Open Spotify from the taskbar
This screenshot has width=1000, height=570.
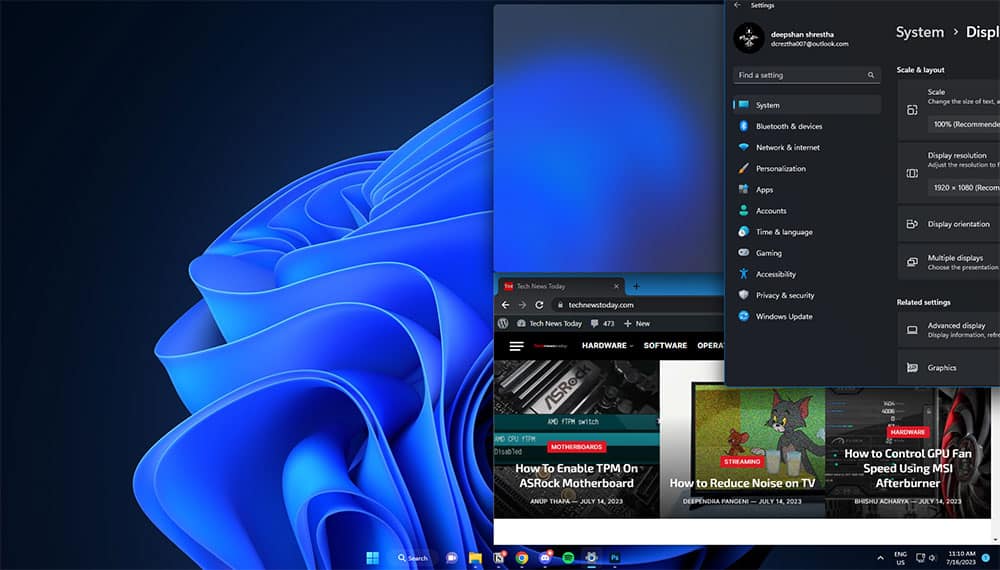point(568,558)
